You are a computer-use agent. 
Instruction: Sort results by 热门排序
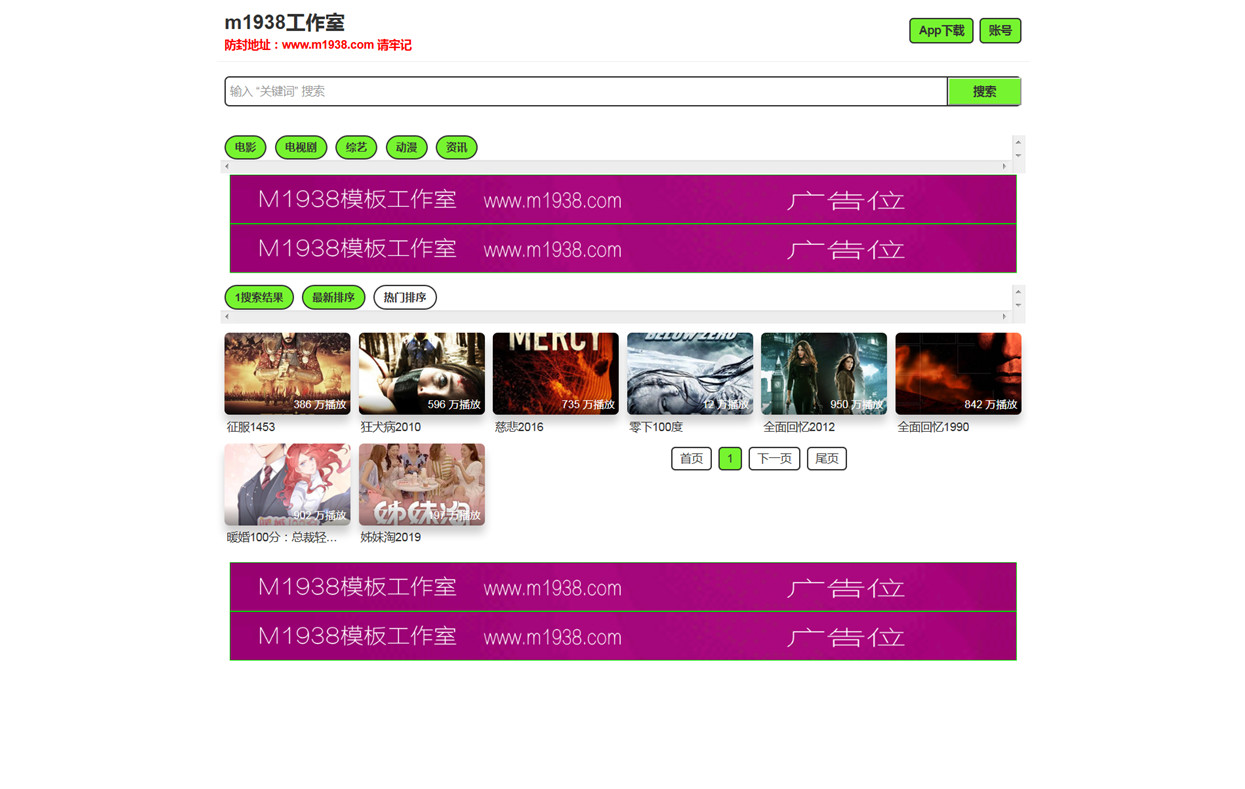point(405,298)
